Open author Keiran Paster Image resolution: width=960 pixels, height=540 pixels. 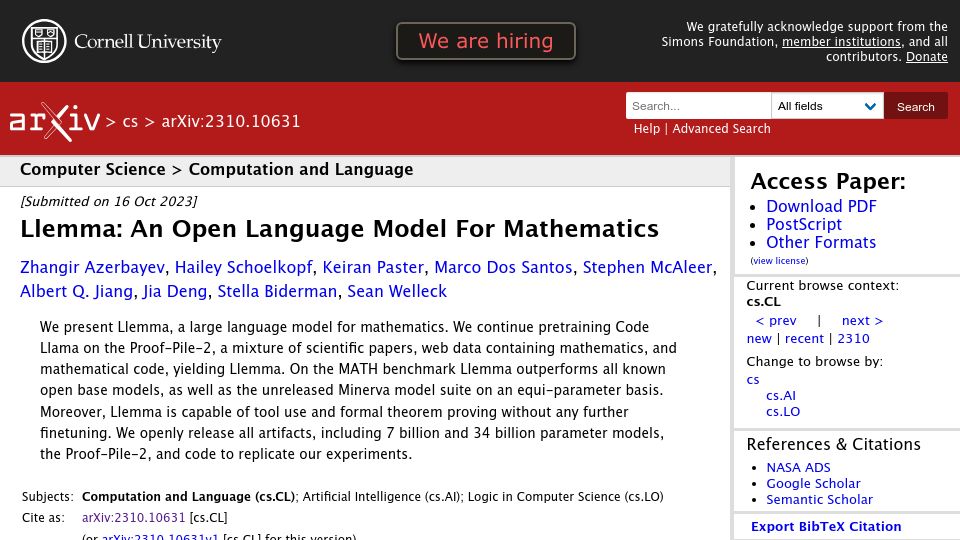click(x=373, y=268)
